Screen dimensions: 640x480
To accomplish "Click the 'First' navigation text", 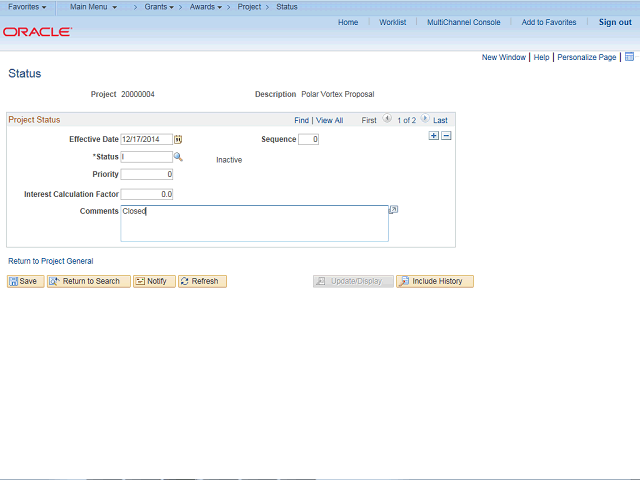I will pos(369,120).
